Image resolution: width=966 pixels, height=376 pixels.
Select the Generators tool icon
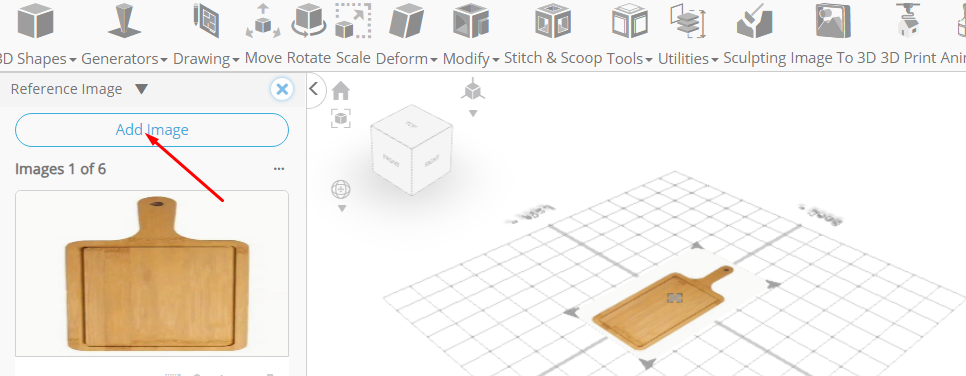pos(124,20)
